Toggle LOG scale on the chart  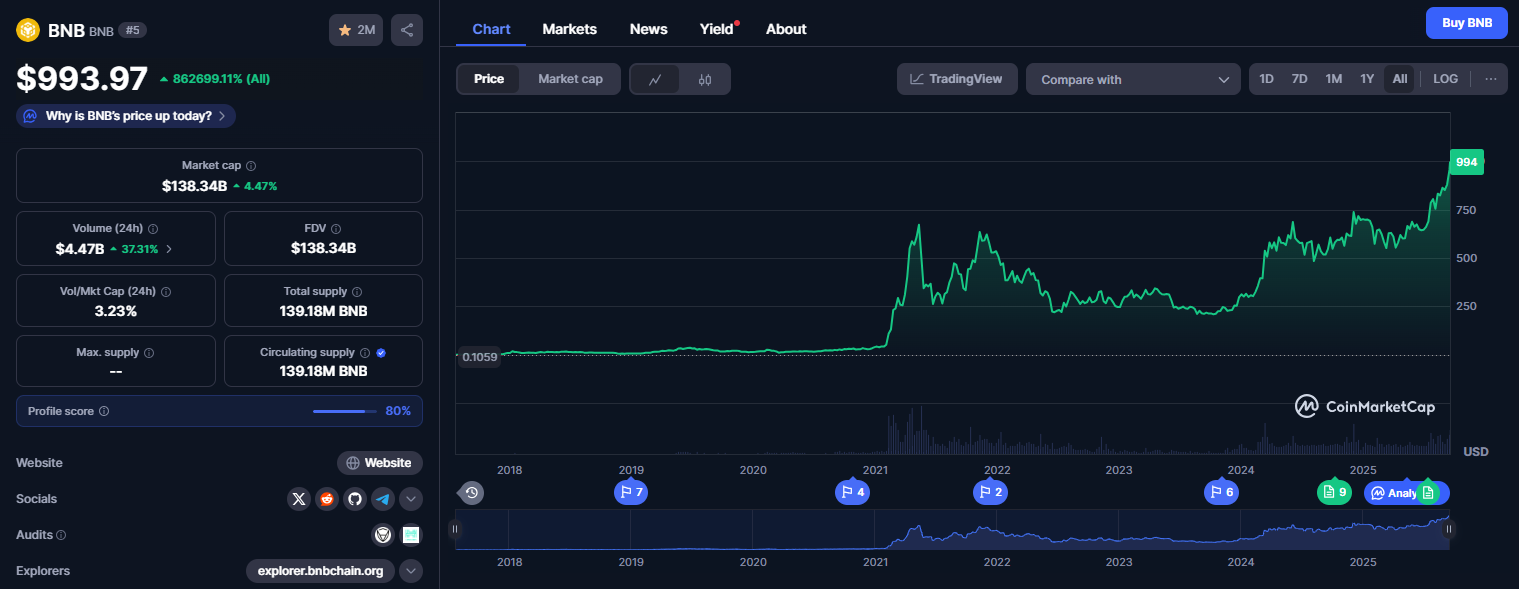click(1445, 79)
